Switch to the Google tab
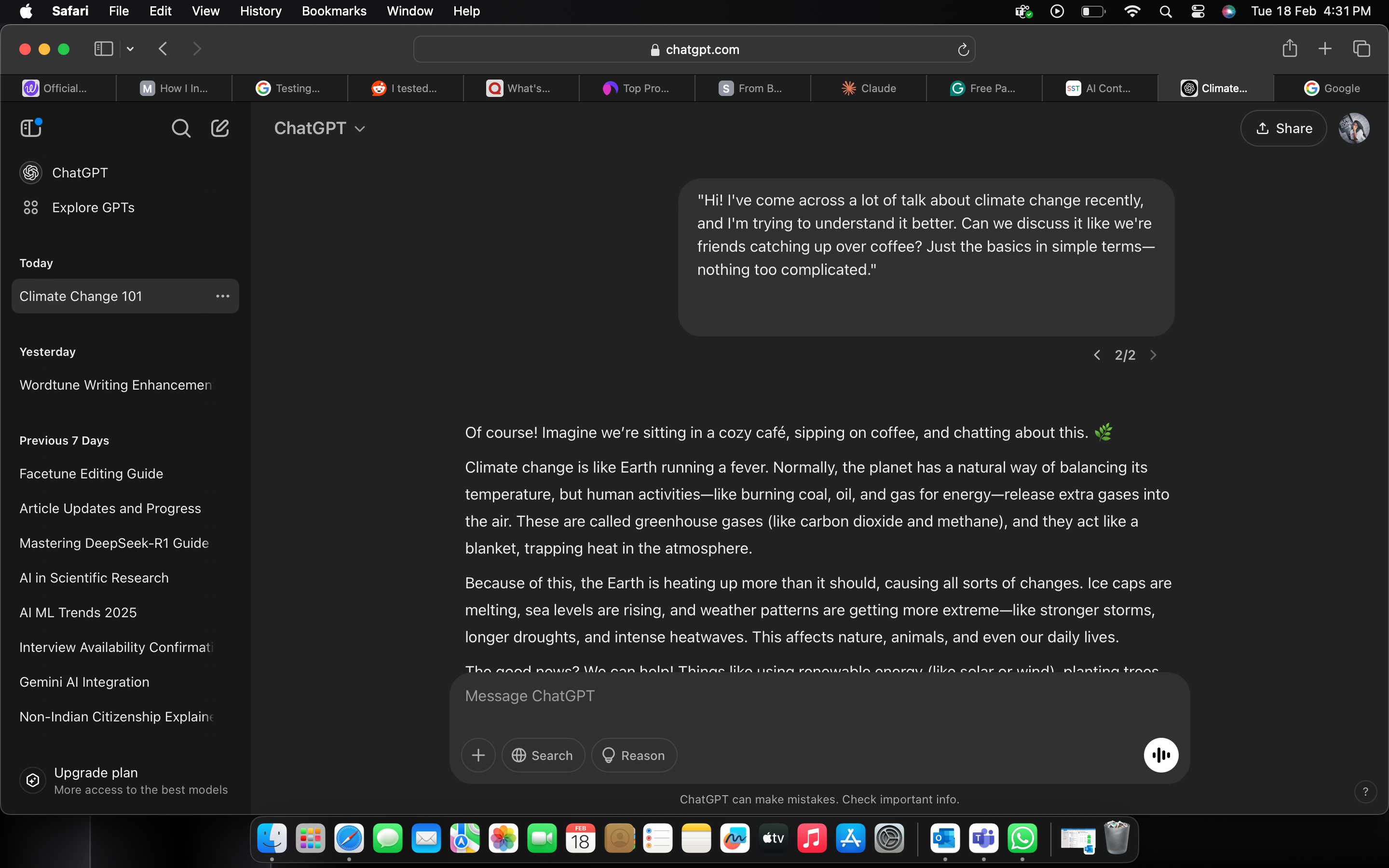Viewport: 1389px width, 868px height. pyautogui.click(x=1332, y=88)
